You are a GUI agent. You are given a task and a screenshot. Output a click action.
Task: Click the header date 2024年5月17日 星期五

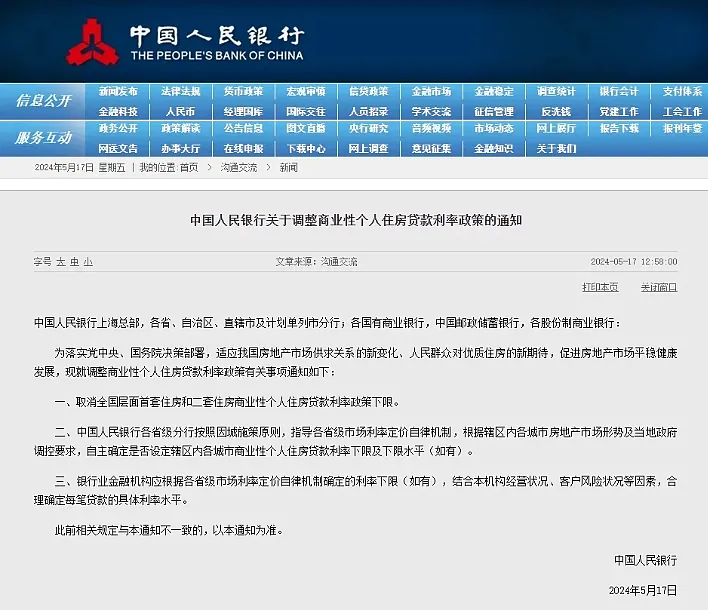[x=80, y=168]
